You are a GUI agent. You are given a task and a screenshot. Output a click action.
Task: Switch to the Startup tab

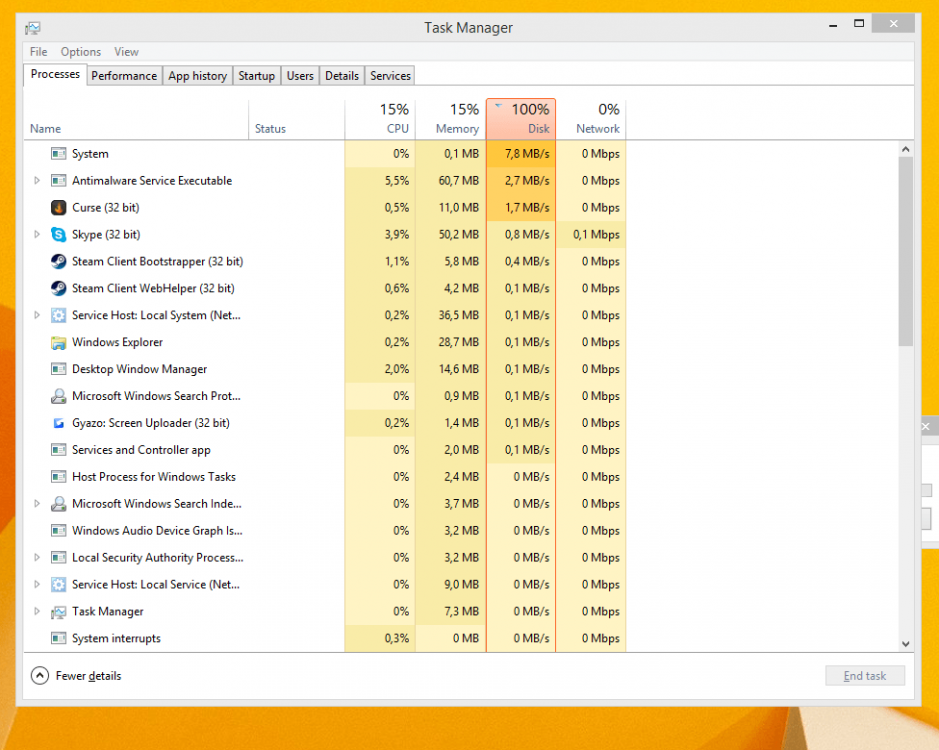click(256, 76)
